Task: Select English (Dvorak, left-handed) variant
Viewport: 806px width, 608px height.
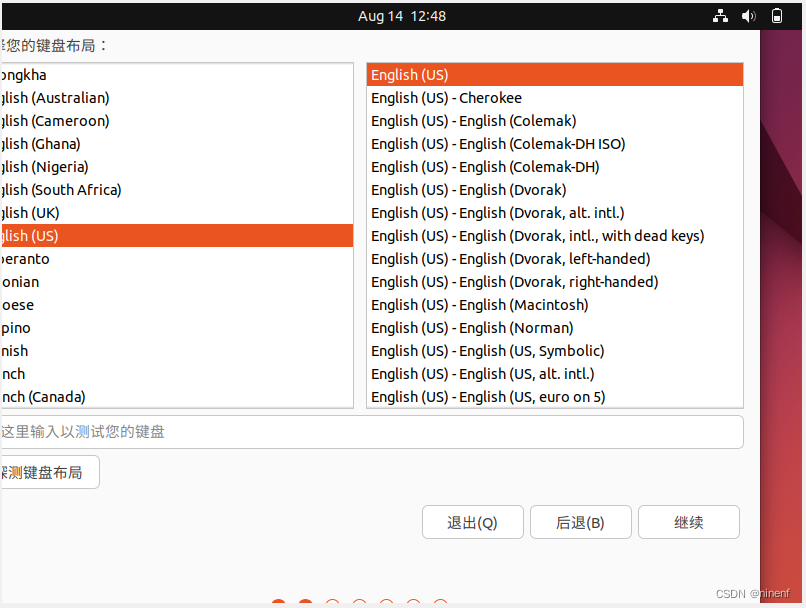Action: point(555,259)
